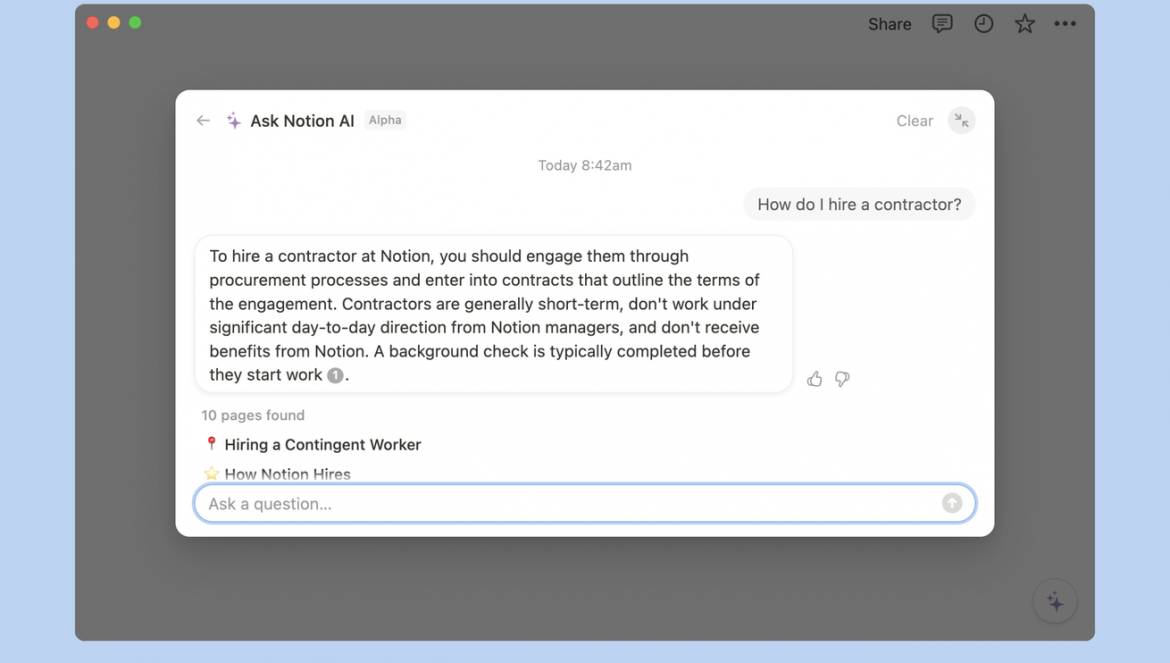This screenshot has width=1170, height=663.
Task: Click the red pin icon beside Hiring a Contingent Worker
Action: coord(211,444)
